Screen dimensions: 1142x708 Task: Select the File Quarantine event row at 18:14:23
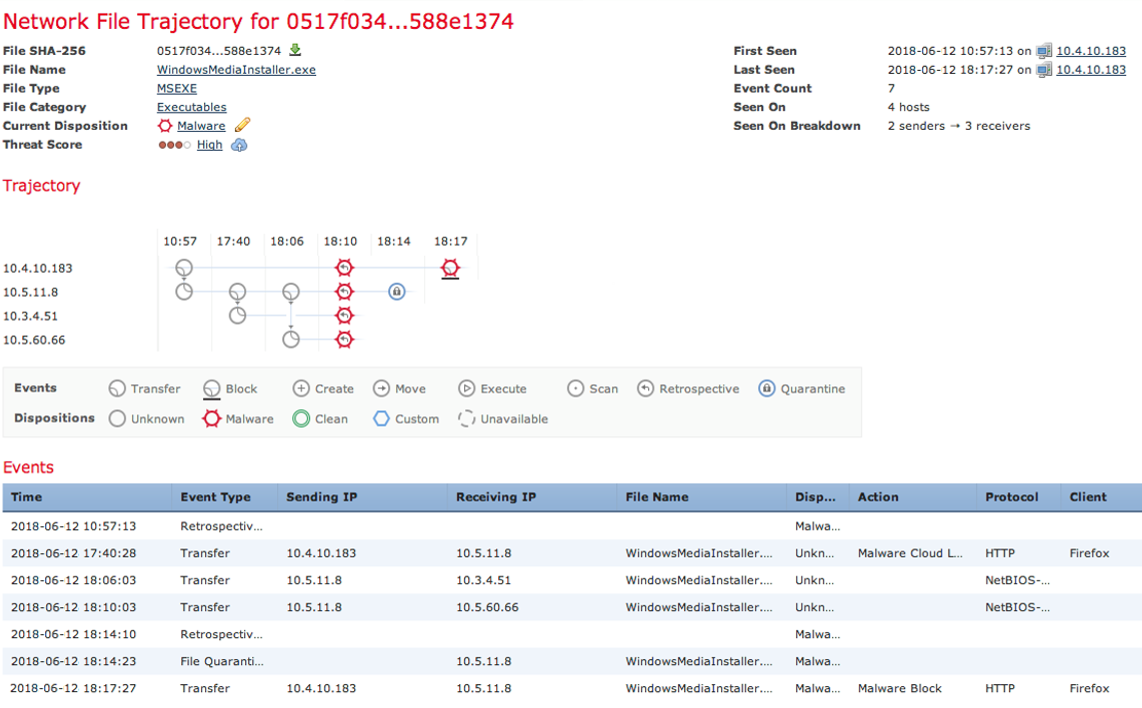pyautogui.click(x=400, y=661)
